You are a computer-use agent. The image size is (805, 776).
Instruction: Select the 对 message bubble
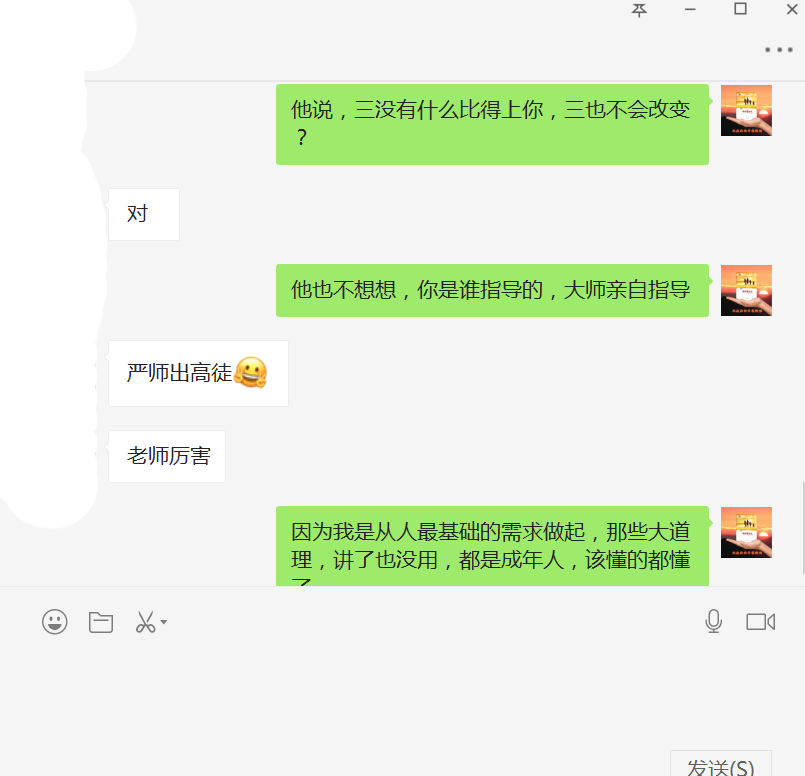(x=144, y=215)
